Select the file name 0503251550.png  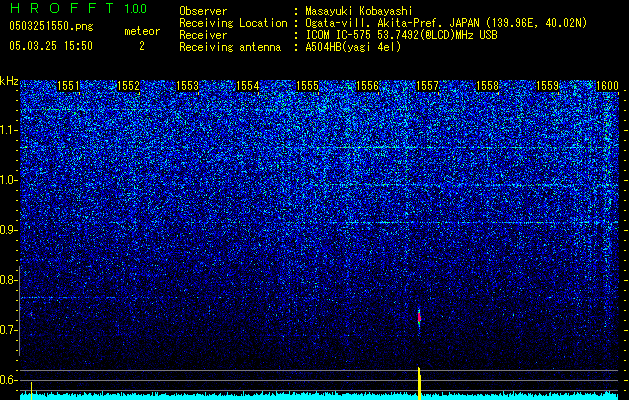pyautogui.click(x=51, y=27)
